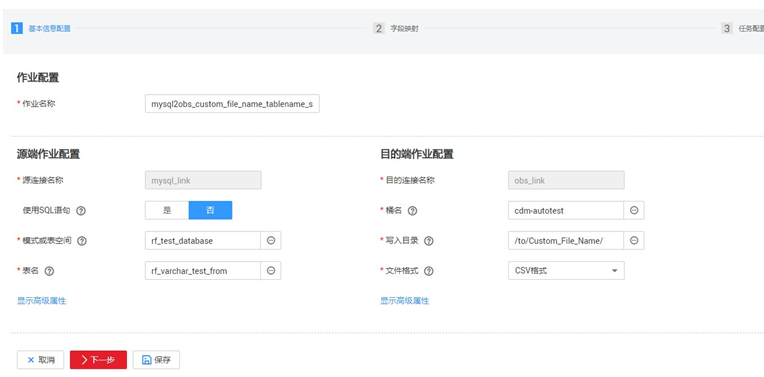Viewport: 764px width, 377px height.
Task: Click help icon next to 表名 label
Action: tap(49, 271)
